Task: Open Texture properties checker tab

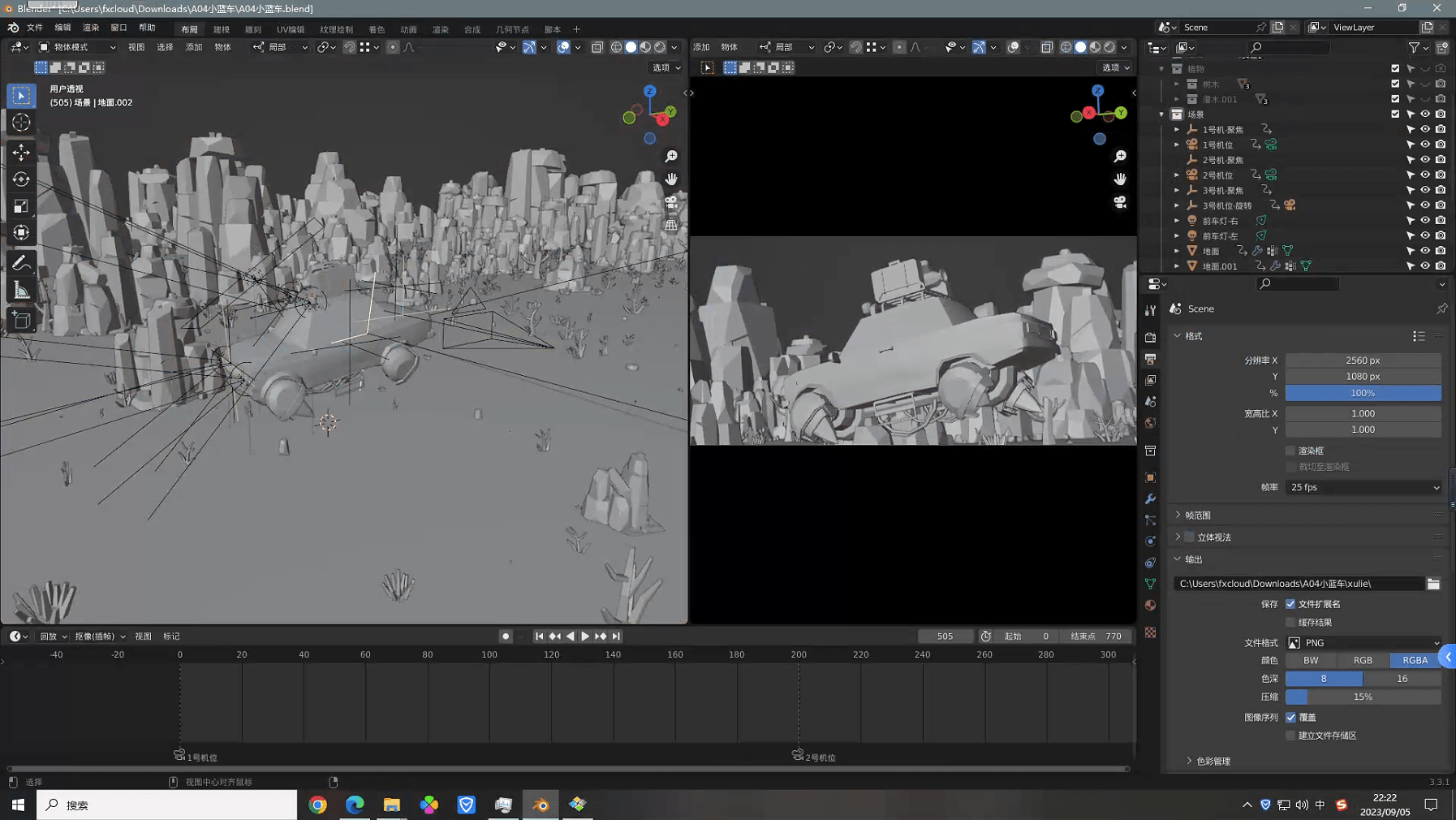Action: [x=1150, y=632]
